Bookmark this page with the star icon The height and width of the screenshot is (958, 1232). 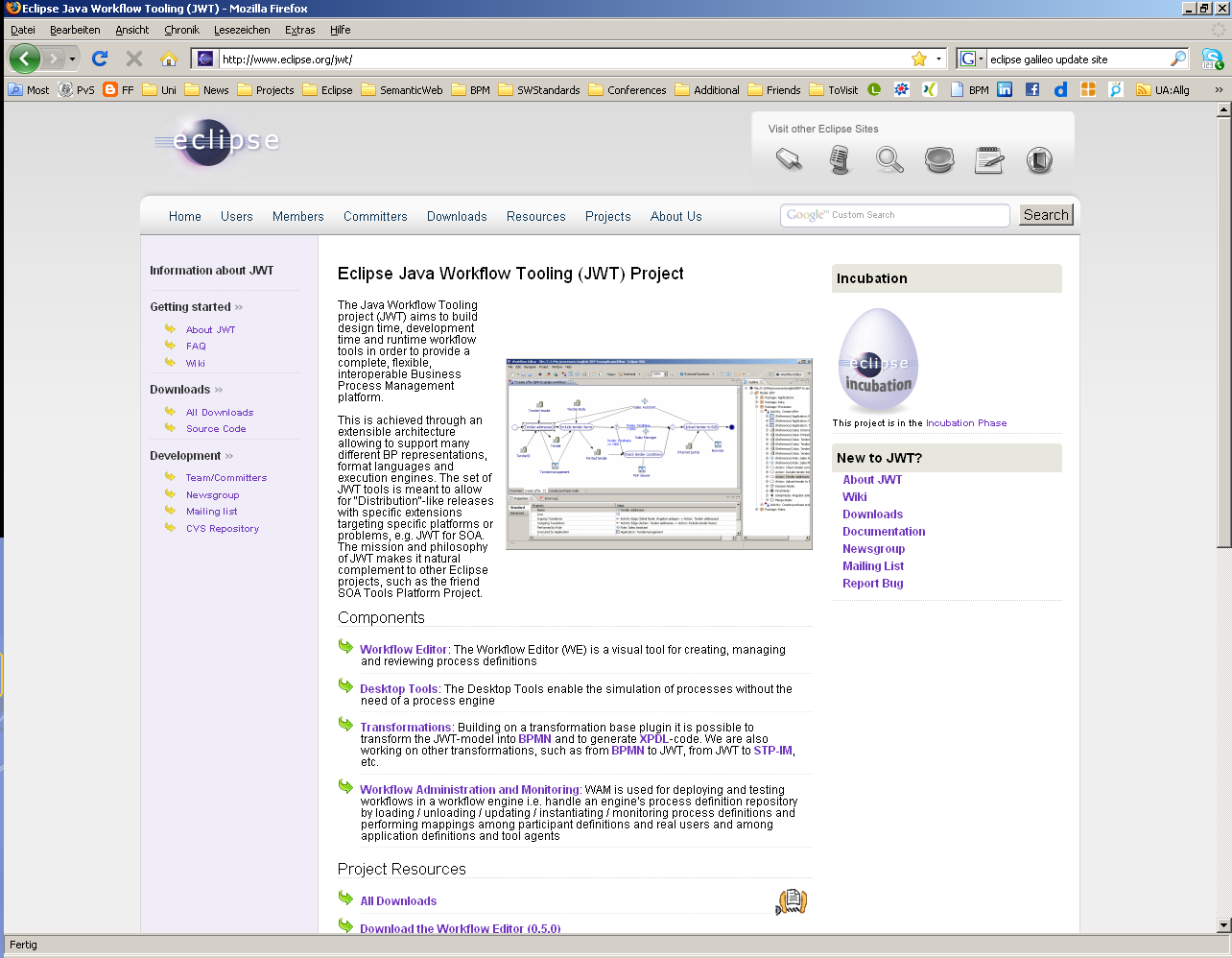click(919, 59)
